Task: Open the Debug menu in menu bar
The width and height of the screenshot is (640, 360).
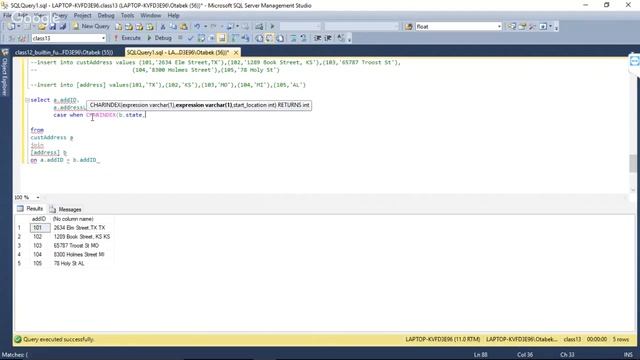Action: (x=106, y=16)
